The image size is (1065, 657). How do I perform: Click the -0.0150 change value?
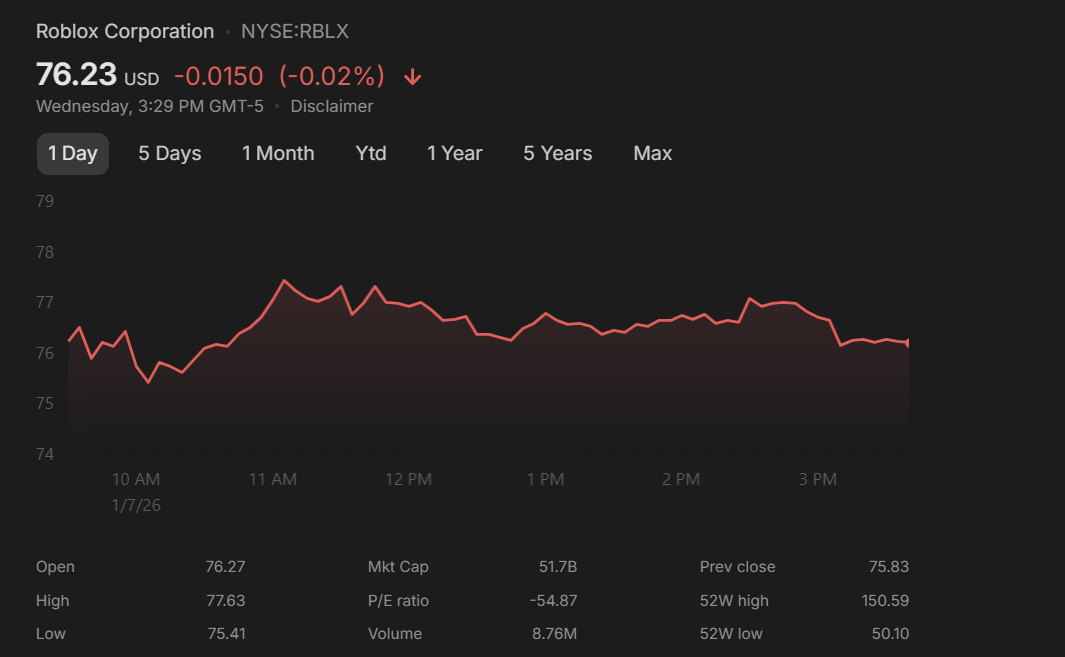[x=219, y=76]
